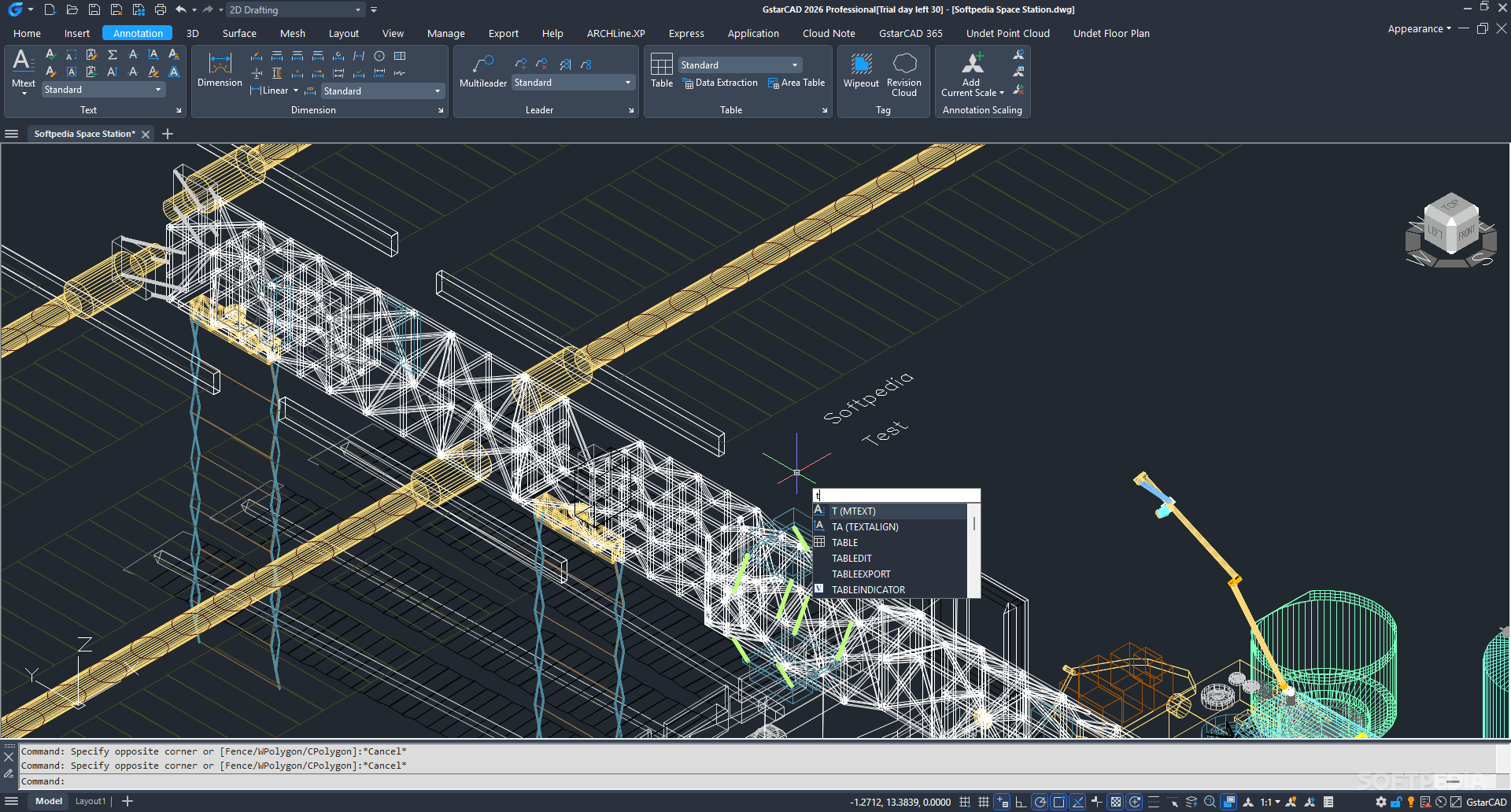Click Add Current Scale button

pos(973,73)
